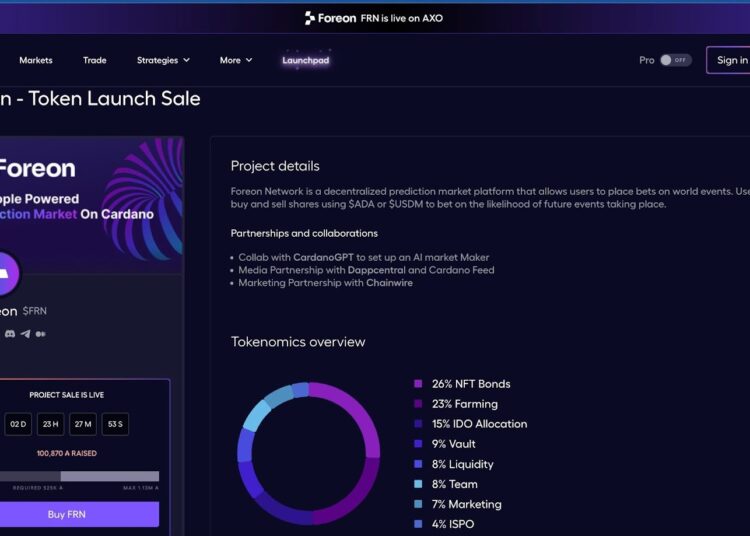Click the '23 H' countdown box
750x536 pixels.
(51, 424)
